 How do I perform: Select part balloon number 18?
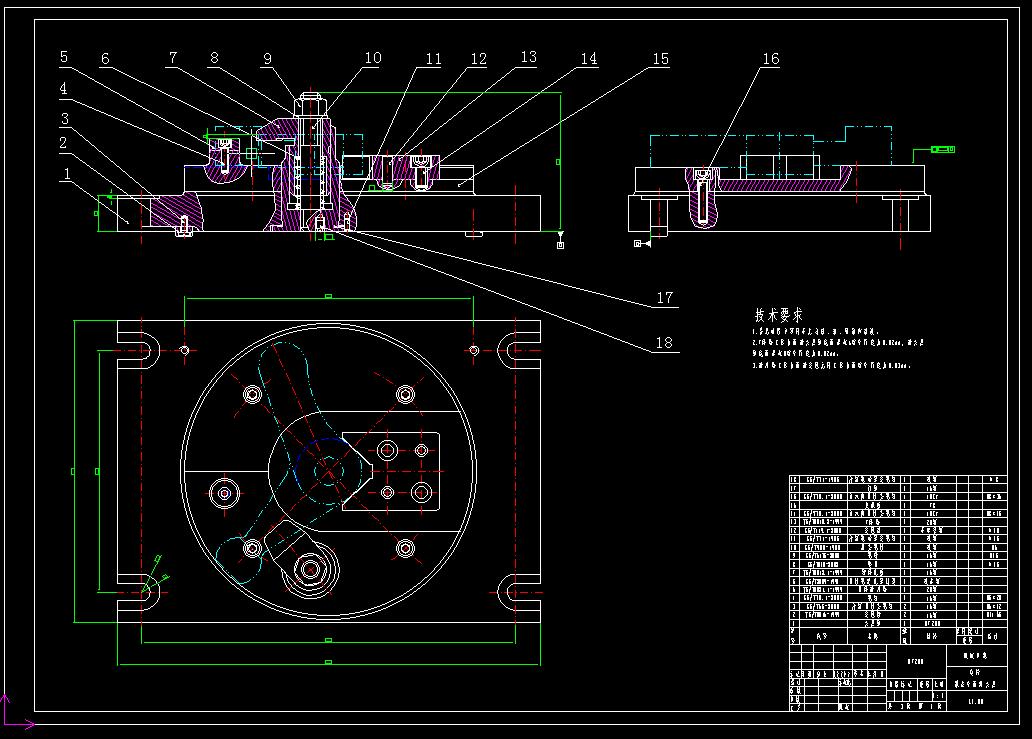coord(664,343)
